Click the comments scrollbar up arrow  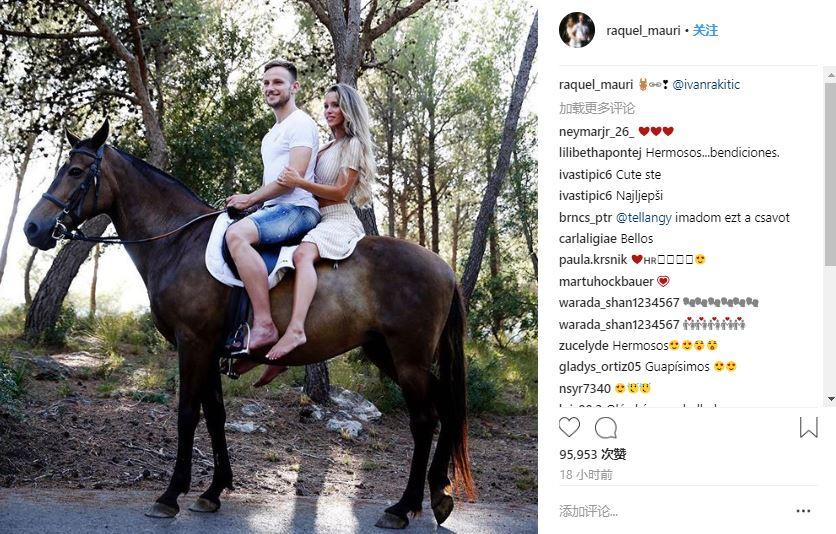tap(830, 77)
